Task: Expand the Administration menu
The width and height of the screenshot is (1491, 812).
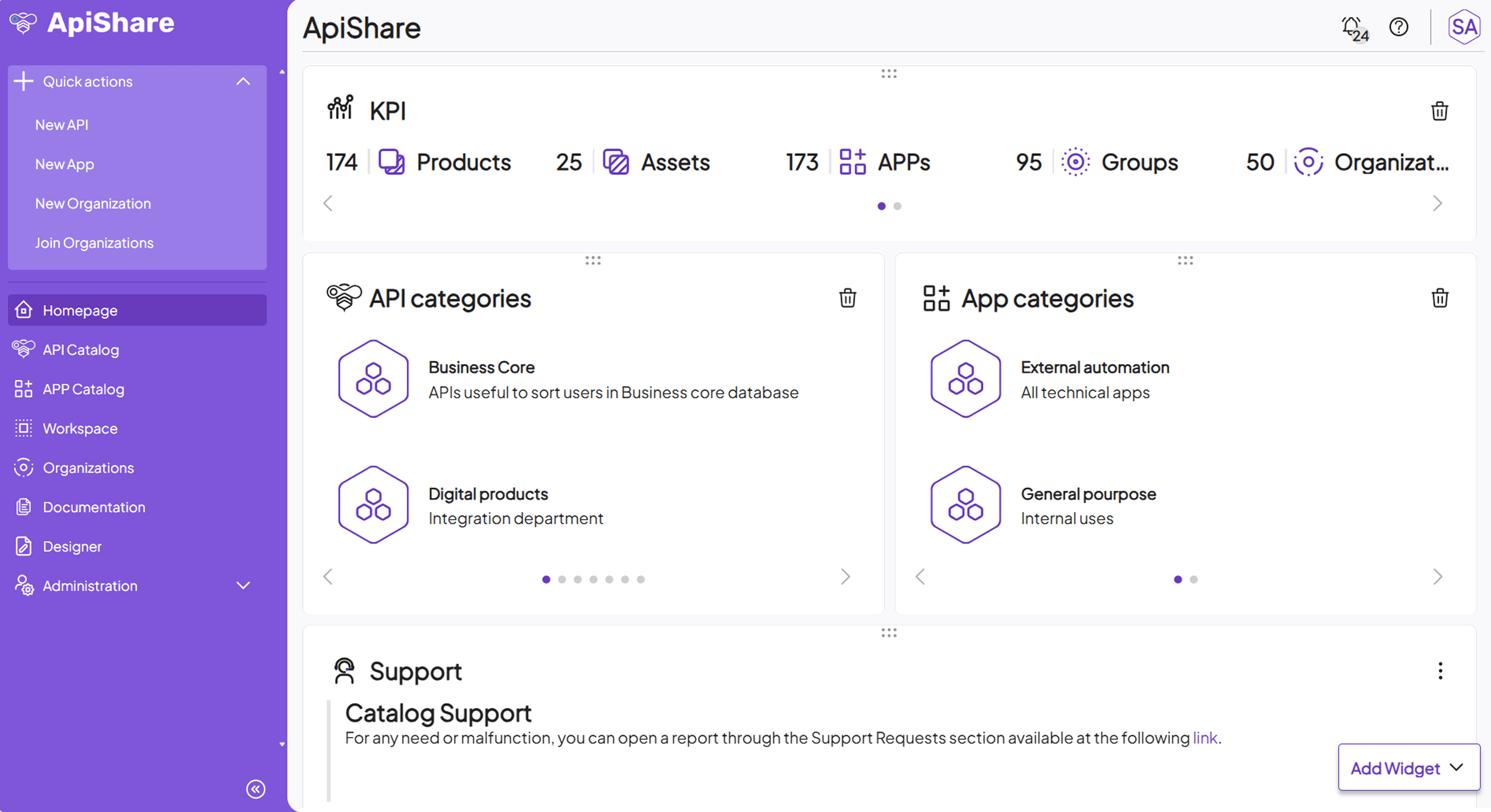Action: coord(243,585)
